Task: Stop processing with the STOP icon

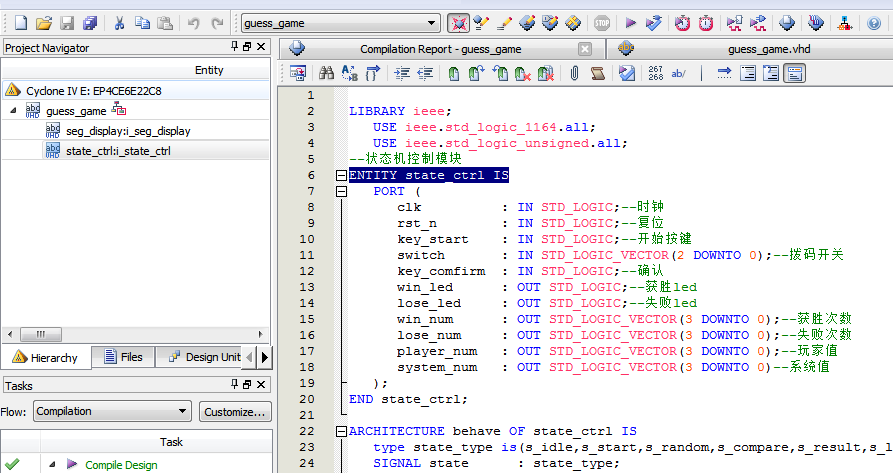Action: click(602, 23)
